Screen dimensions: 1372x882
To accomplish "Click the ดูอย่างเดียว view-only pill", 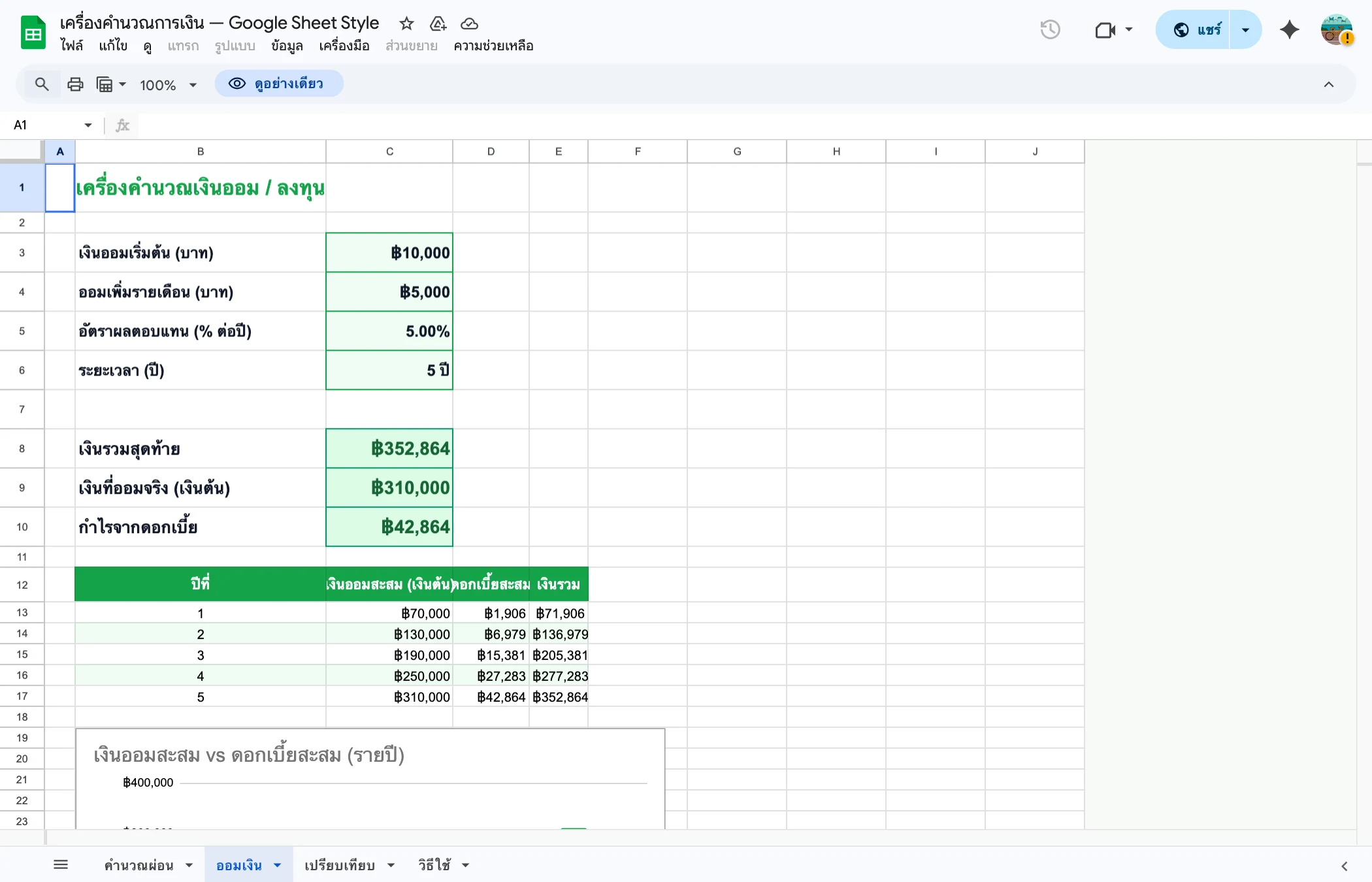I will [x=279, y=84].
